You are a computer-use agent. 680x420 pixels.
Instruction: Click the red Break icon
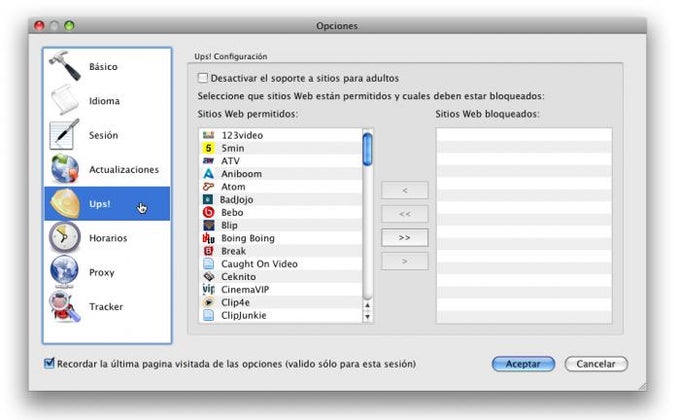coord(209,251)
